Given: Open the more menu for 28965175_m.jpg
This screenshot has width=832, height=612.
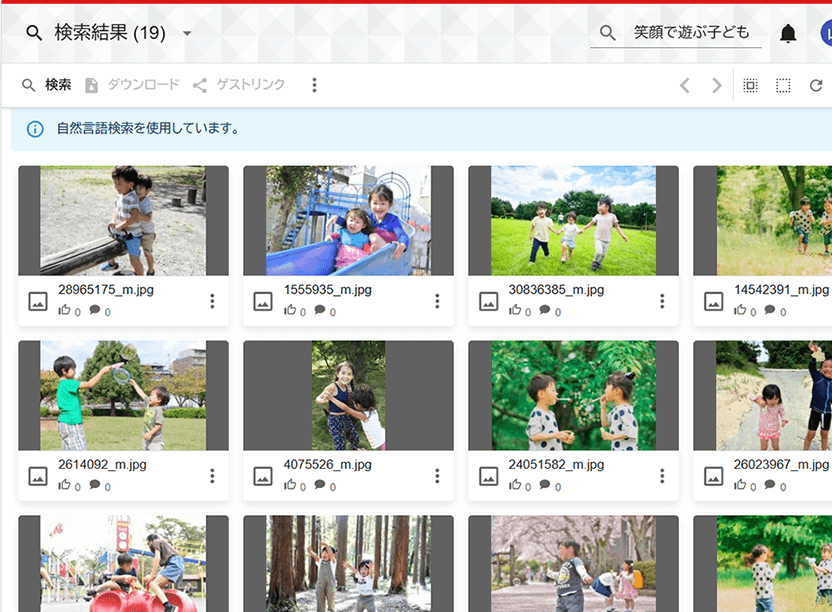Looking at the screenshot, I should pyautogui.click(x=212, y=301).
